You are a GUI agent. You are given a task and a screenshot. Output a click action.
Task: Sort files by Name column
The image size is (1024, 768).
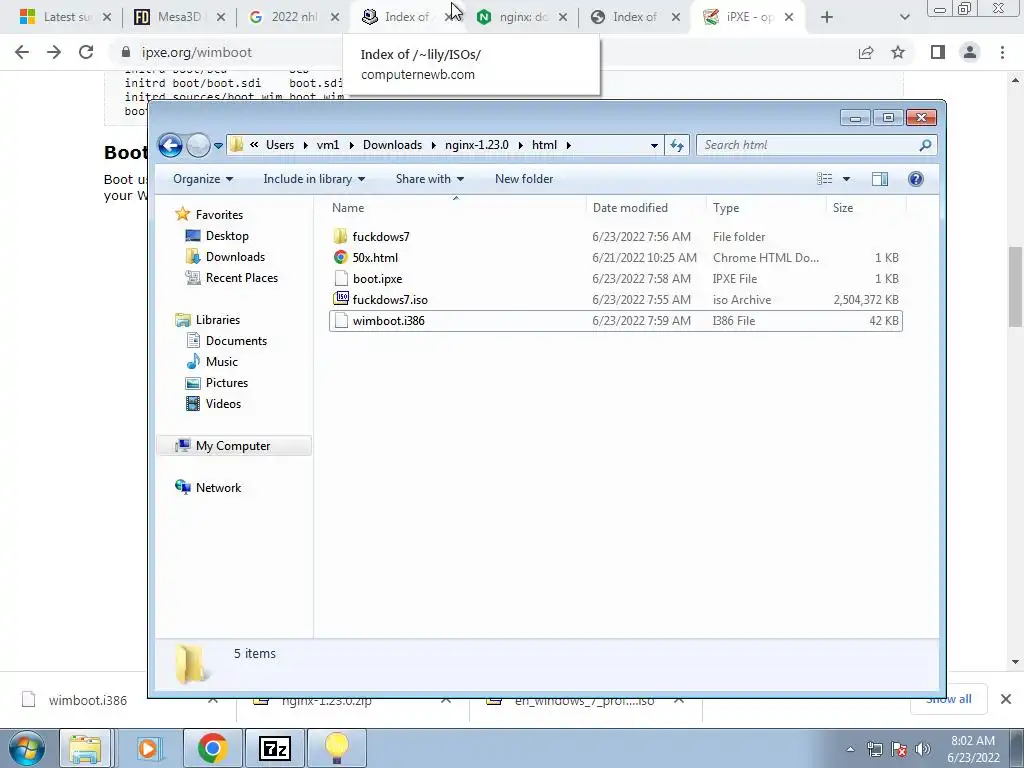pos(456,208)
